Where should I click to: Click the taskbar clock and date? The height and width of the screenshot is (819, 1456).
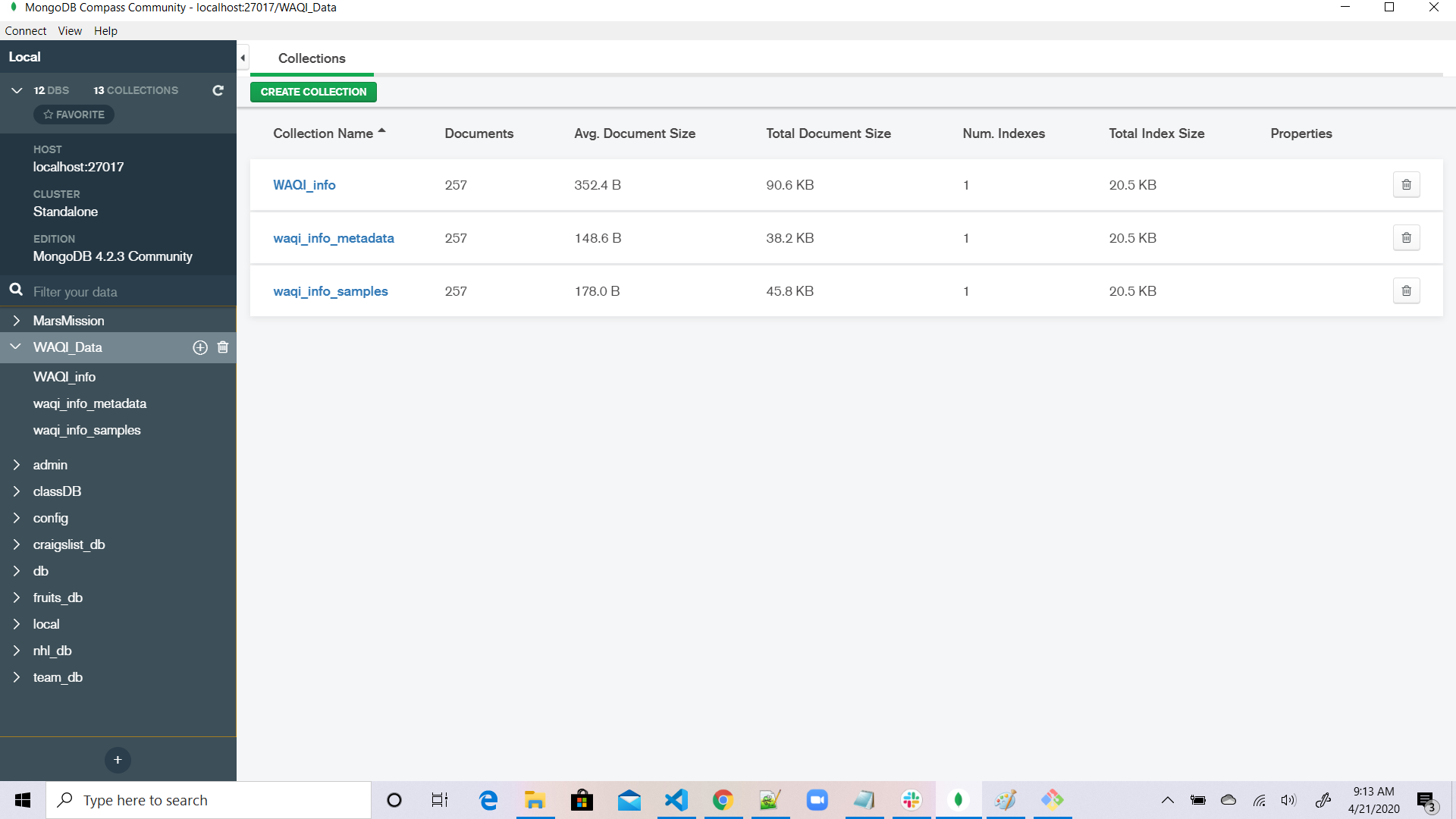[x=1373, y=800]
